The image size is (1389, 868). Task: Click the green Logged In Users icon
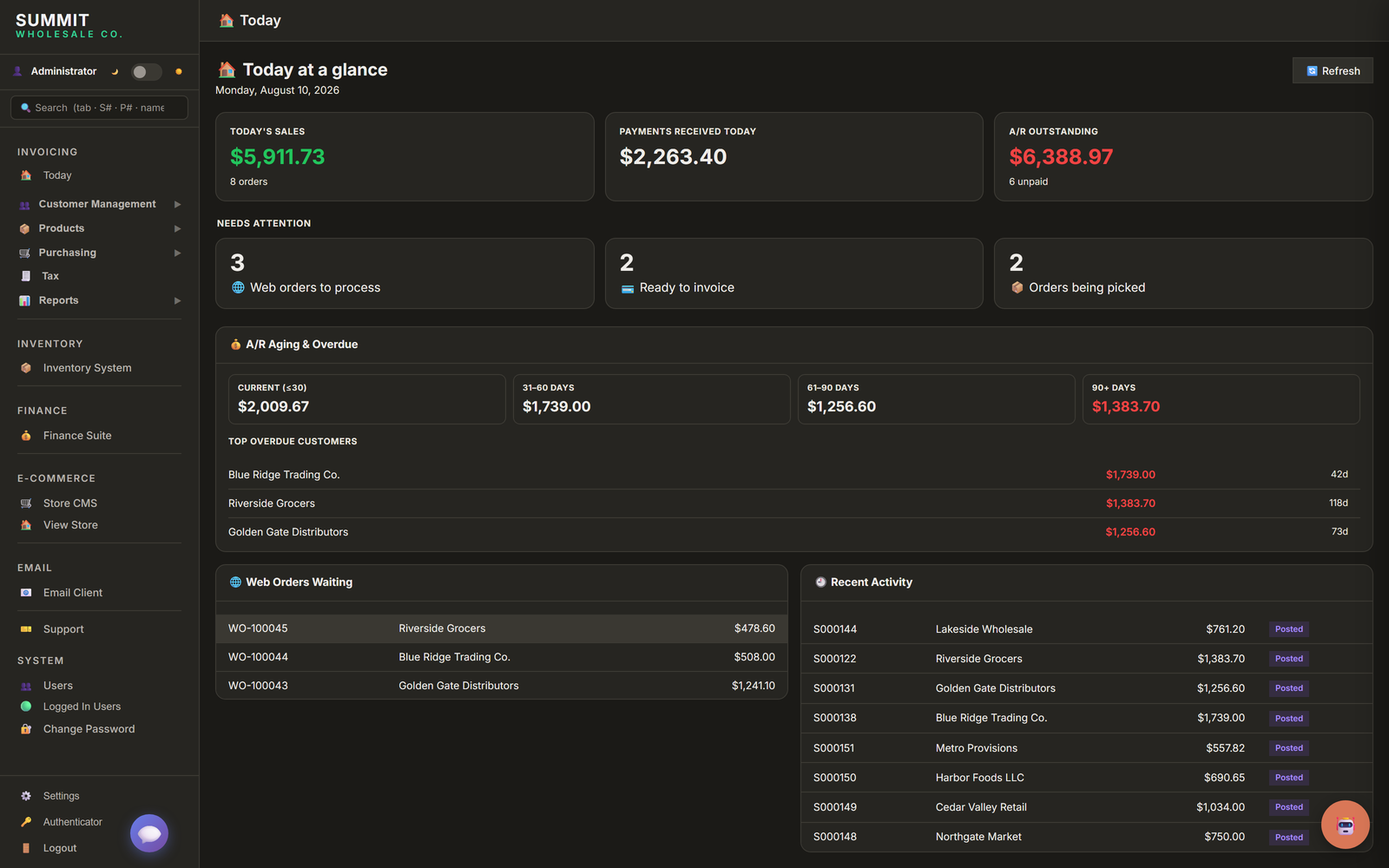[26, 707]
